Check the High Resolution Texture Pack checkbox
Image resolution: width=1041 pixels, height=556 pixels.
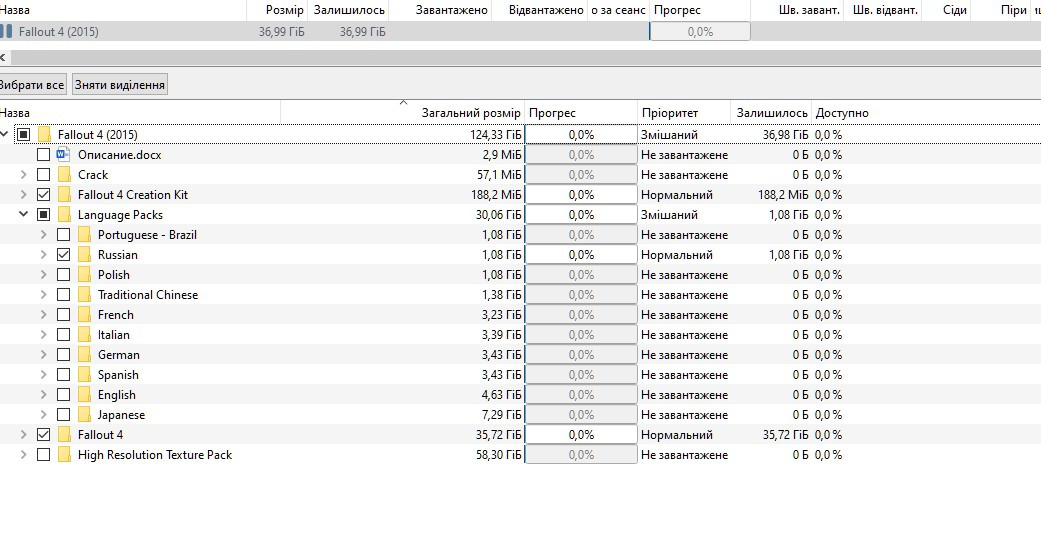[43, 455]
